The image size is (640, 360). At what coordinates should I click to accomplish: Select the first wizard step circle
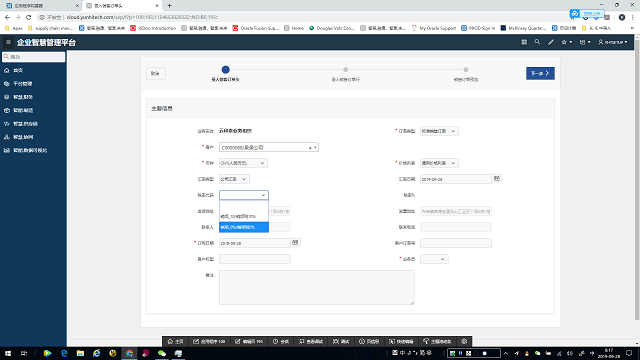pos(225,69)
